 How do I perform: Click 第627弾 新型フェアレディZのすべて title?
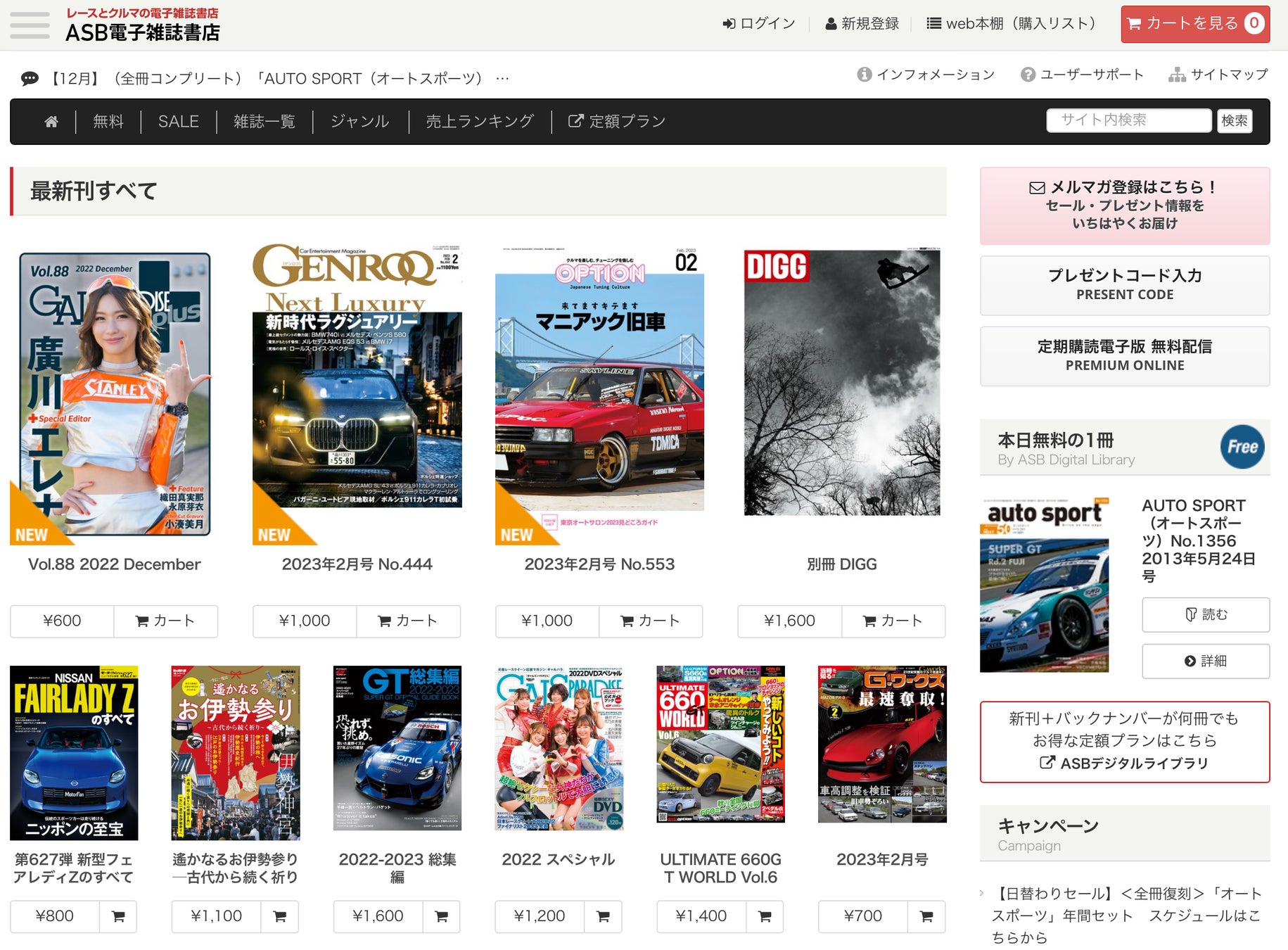[73, 868]
